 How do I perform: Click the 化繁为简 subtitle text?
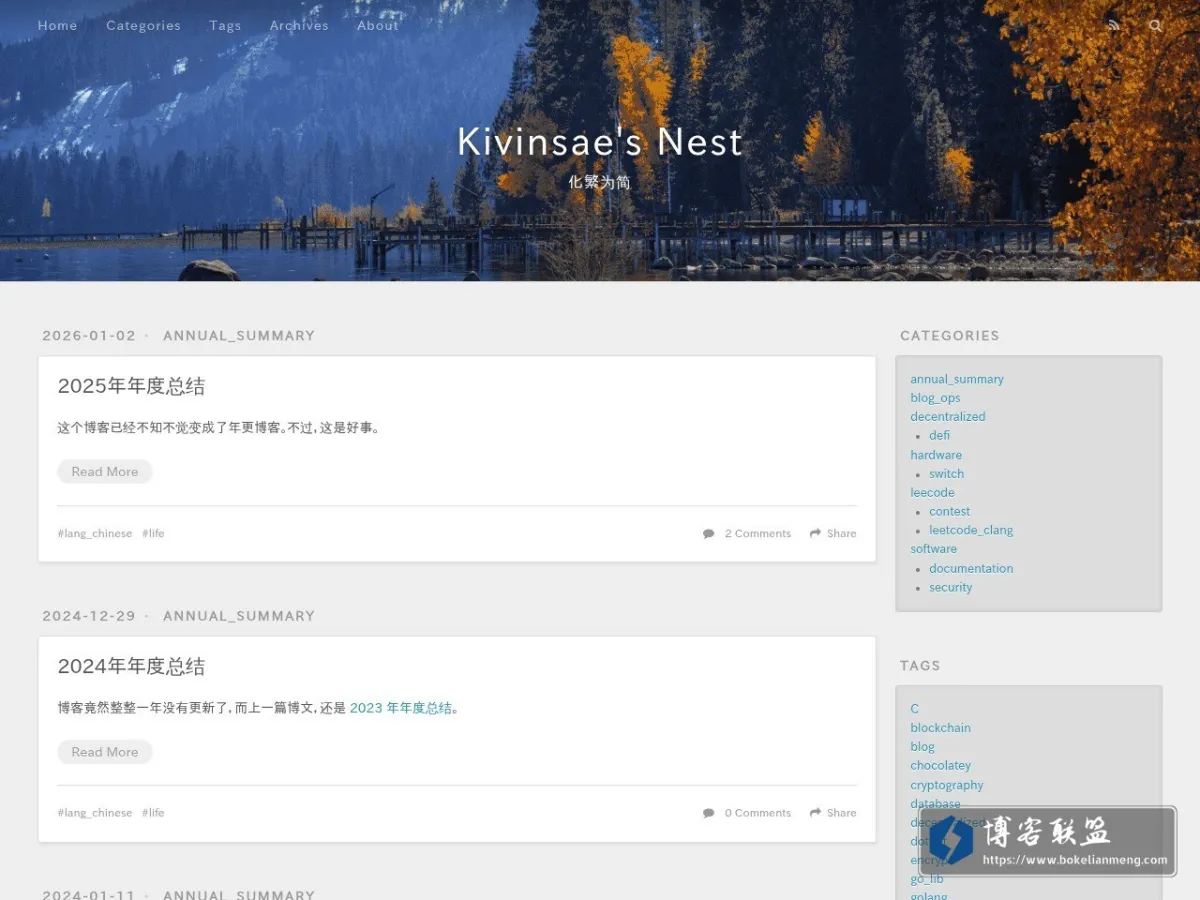[600, 182]
